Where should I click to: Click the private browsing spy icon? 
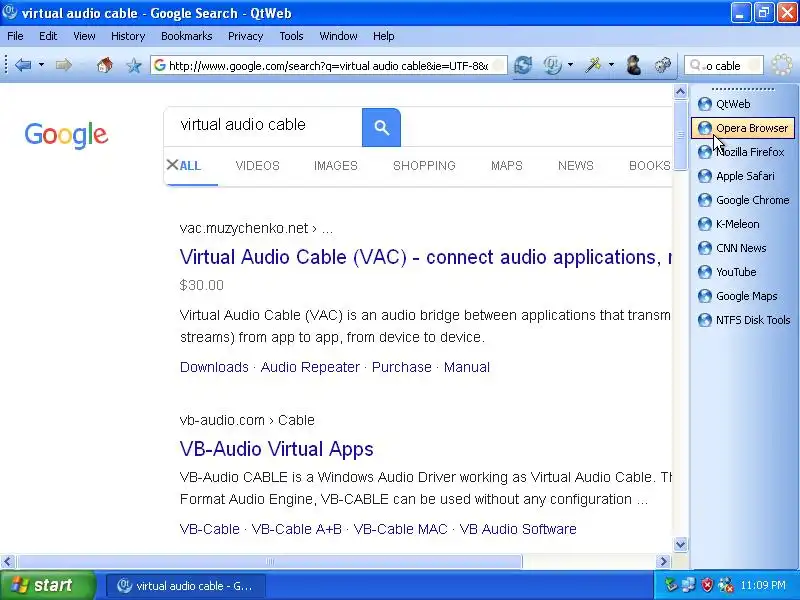click(x=634, y=65)
